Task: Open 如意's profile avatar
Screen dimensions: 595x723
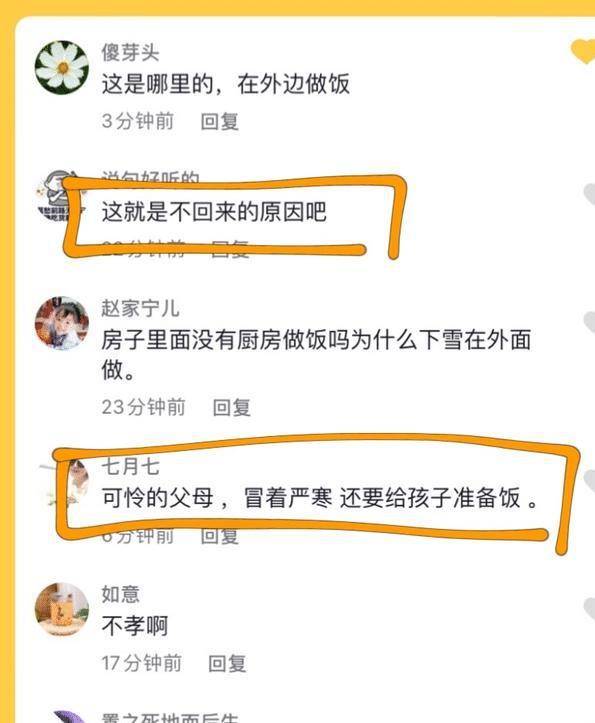Action: pos(62,610)
